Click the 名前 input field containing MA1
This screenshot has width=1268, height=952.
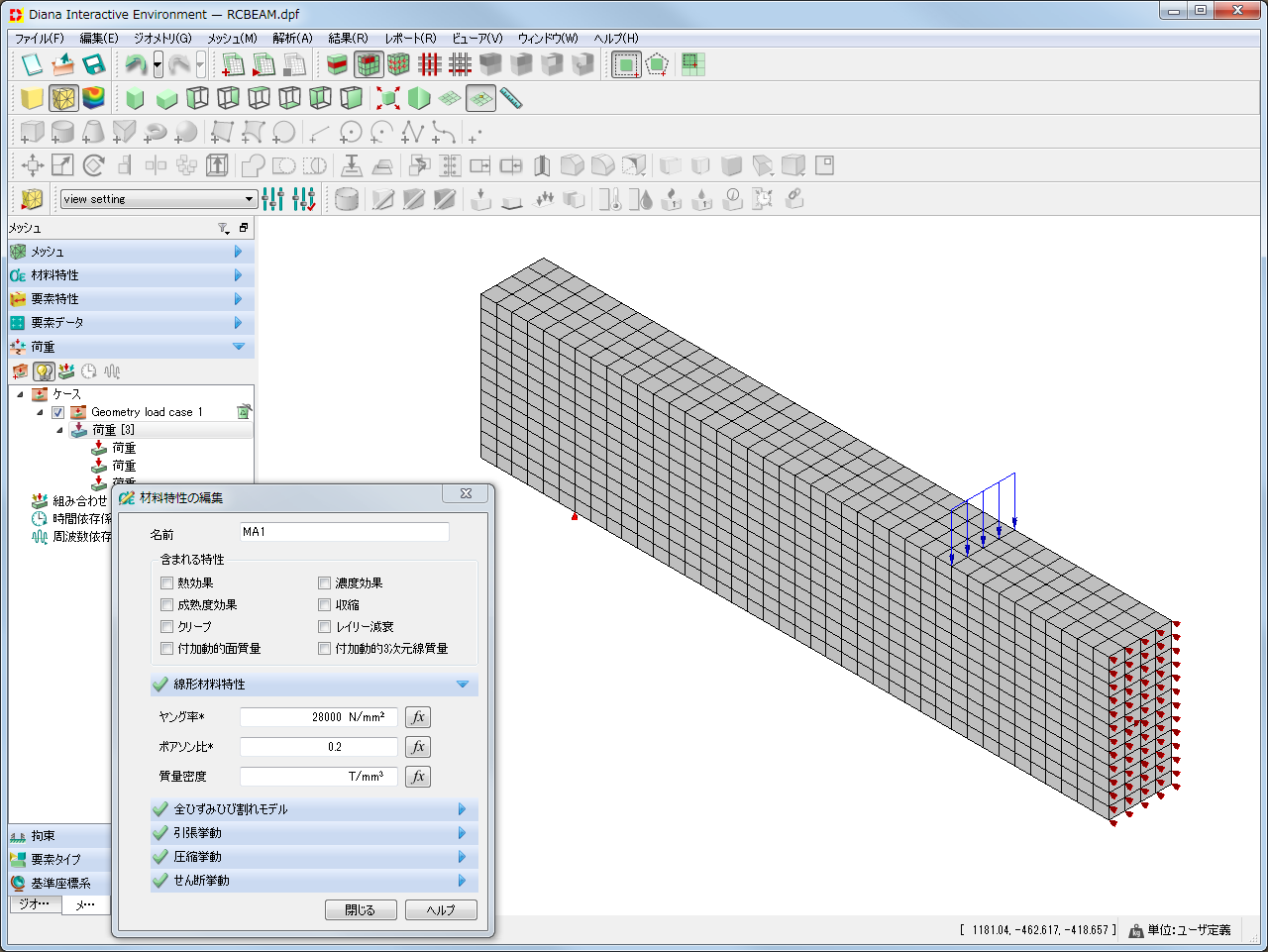tap(344, 532)
